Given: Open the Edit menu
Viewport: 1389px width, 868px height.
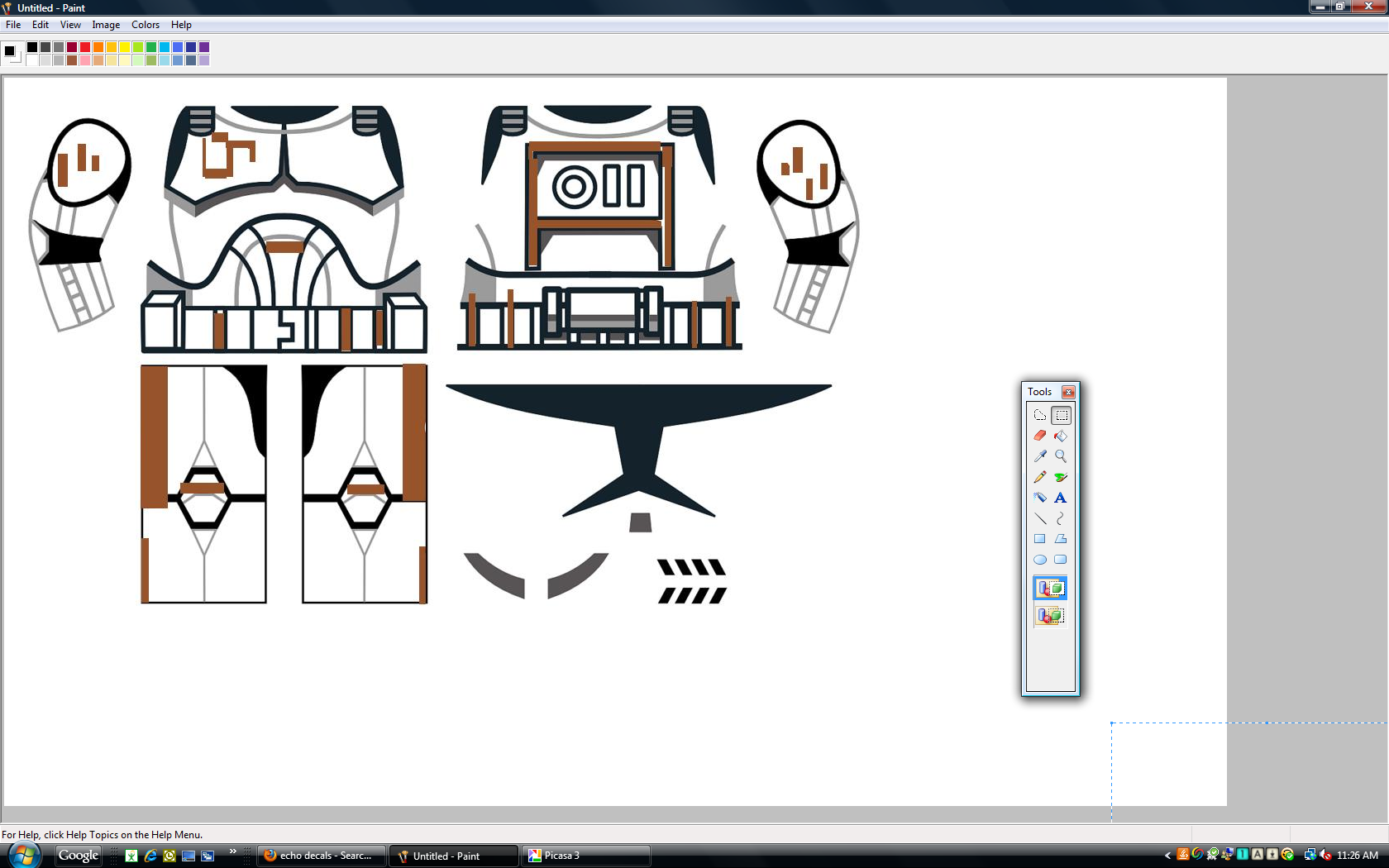Looking at the screenshot, I should (x=41, y=25).
